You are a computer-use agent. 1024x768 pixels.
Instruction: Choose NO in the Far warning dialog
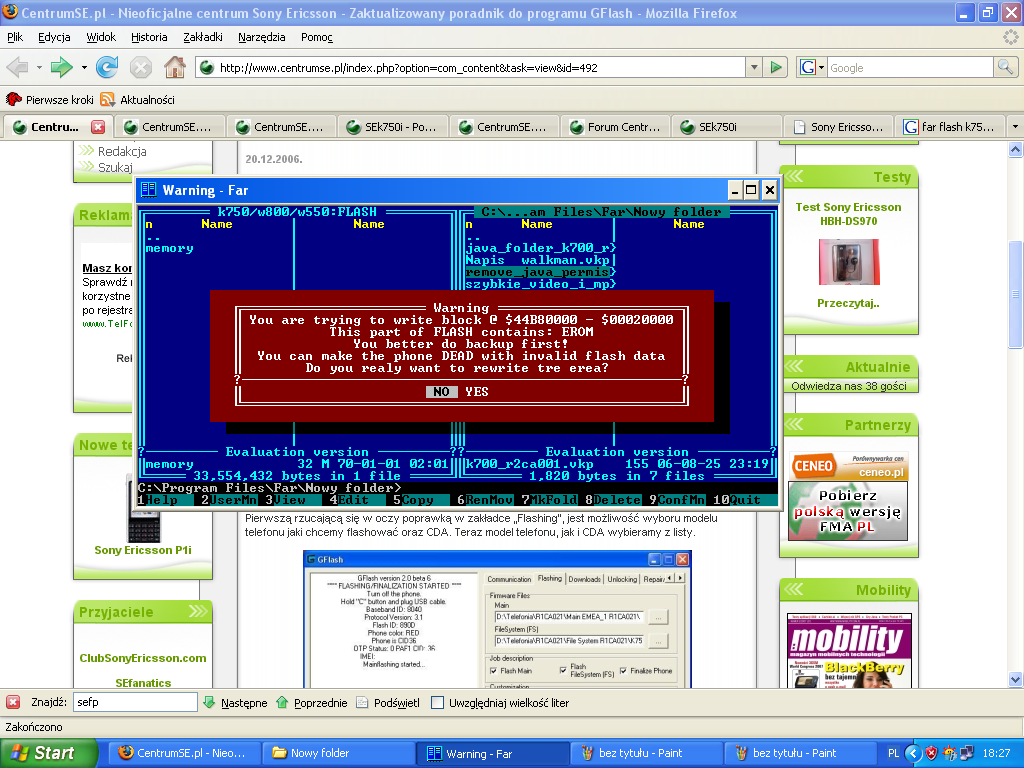pyautogui.click(x=441, y=392)
